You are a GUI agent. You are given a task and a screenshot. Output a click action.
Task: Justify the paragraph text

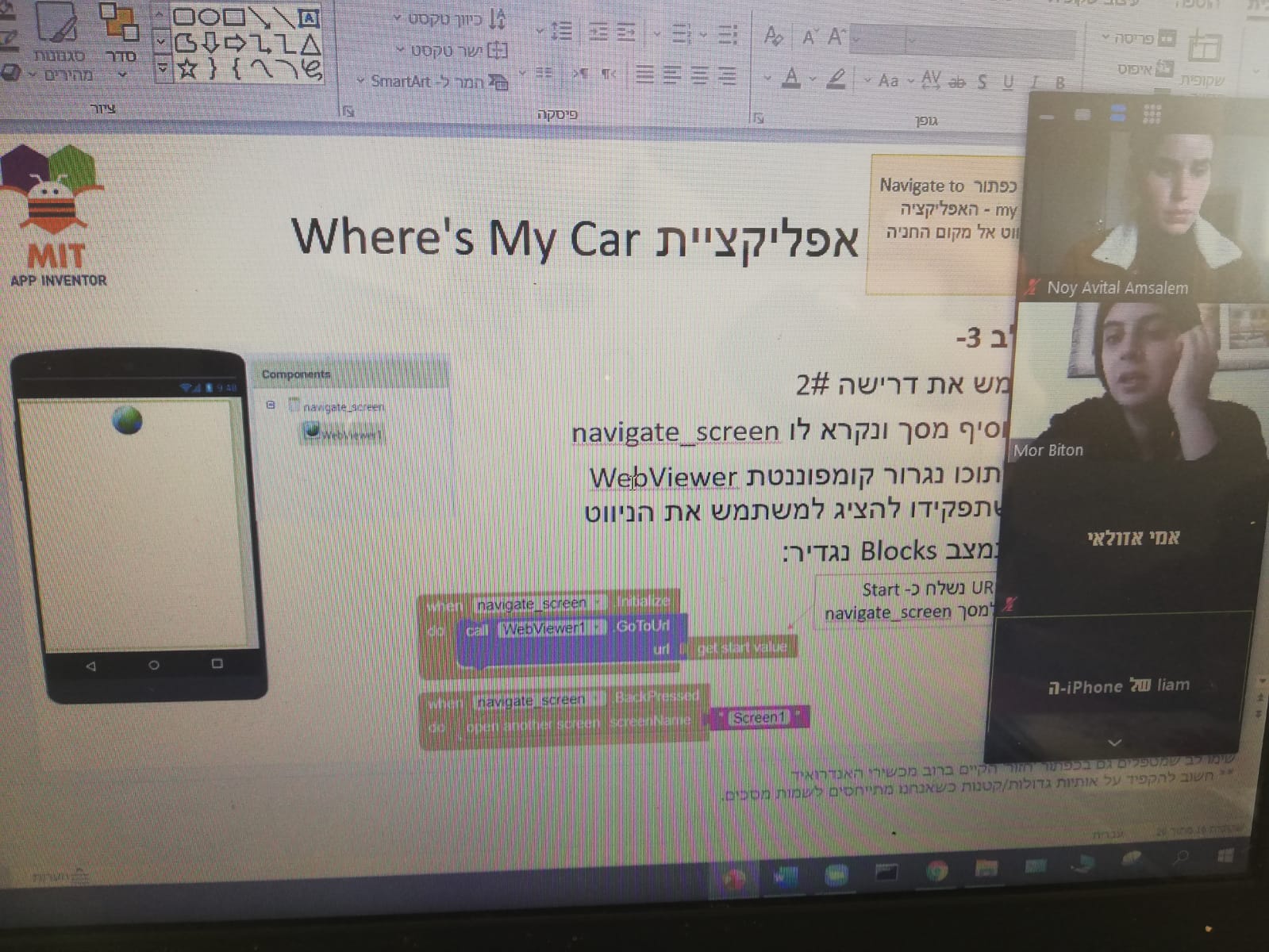click(645, 75)
